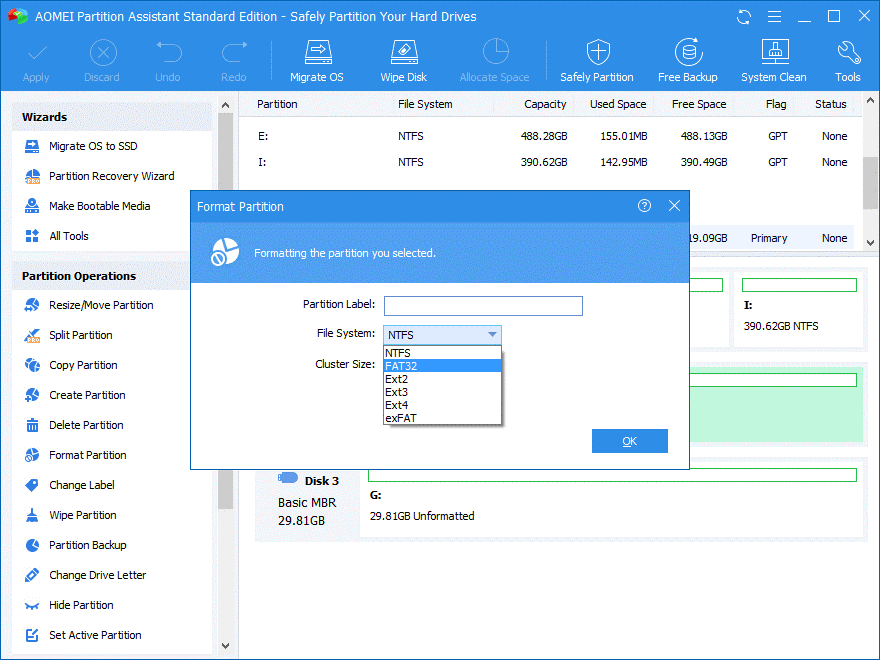Click the help icon in Format Partition dialog

click(x=644, y=206)
